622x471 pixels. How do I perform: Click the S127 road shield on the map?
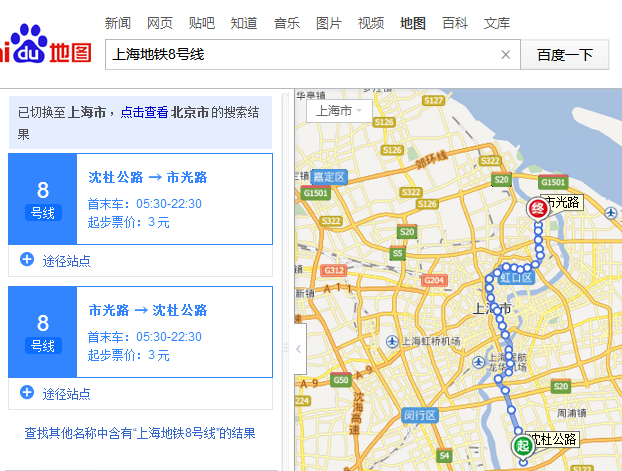coord(433,100)
